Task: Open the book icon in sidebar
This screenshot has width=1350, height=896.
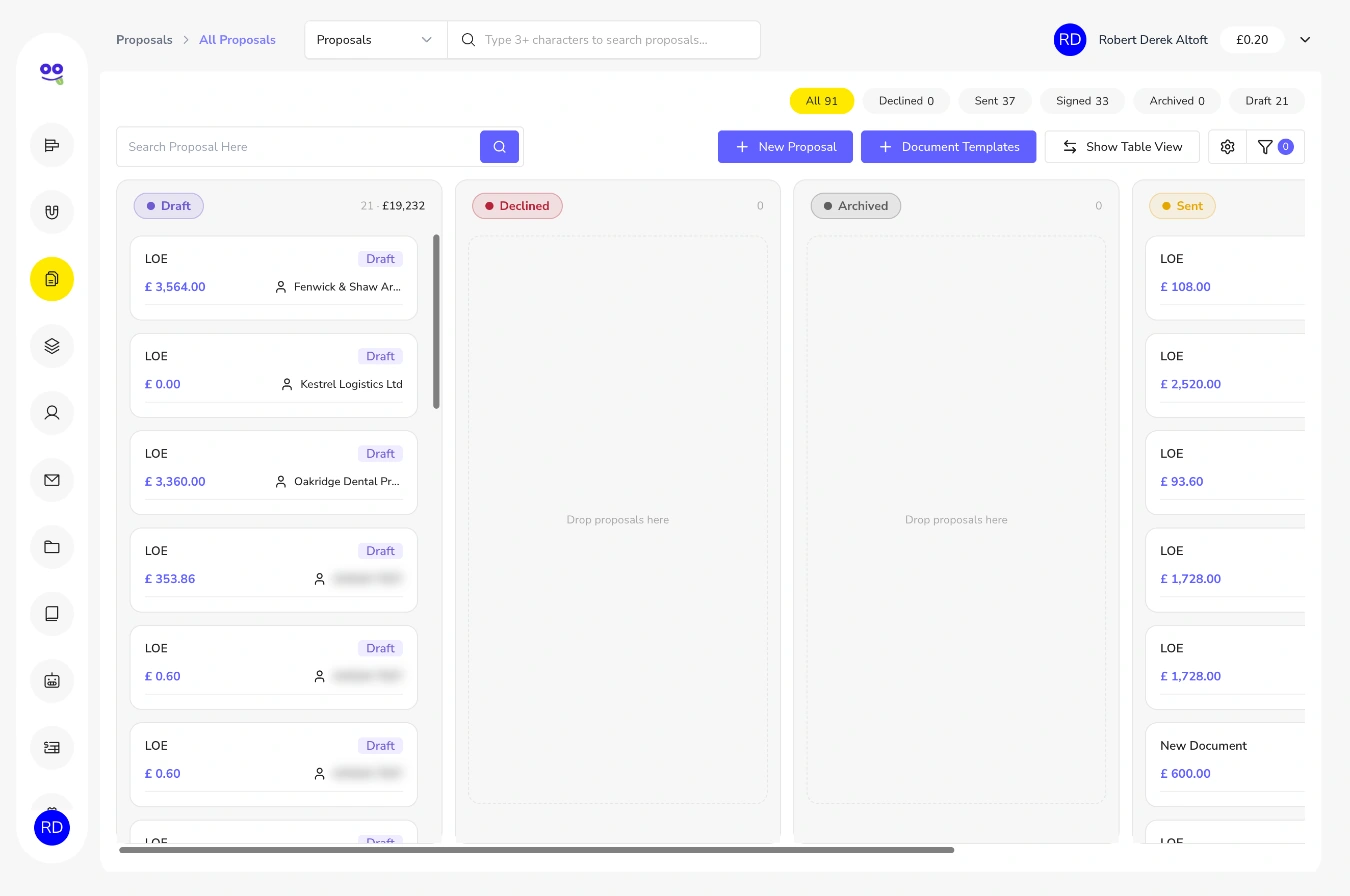Action: pyautogui.click(x=52, y=614)
